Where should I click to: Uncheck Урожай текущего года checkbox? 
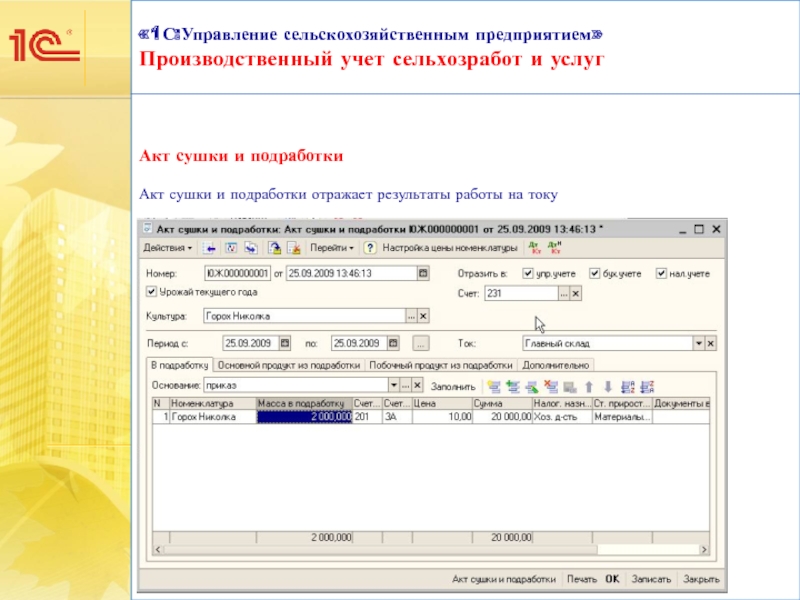151,292
